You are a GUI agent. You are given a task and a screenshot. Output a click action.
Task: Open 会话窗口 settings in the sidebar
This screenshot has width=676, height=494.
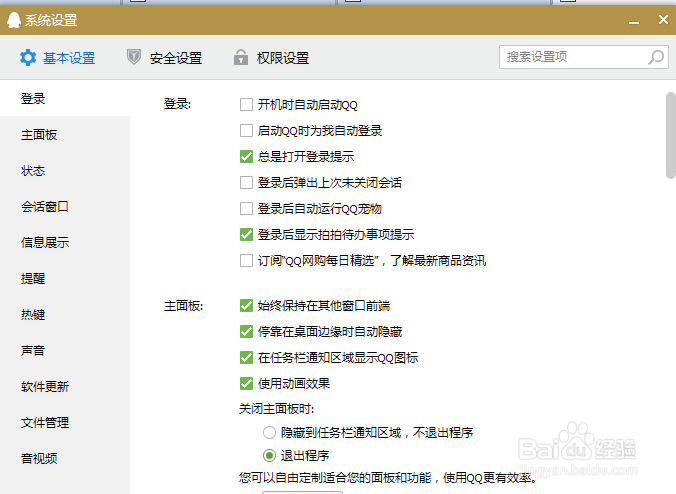(x=65, y=207)
